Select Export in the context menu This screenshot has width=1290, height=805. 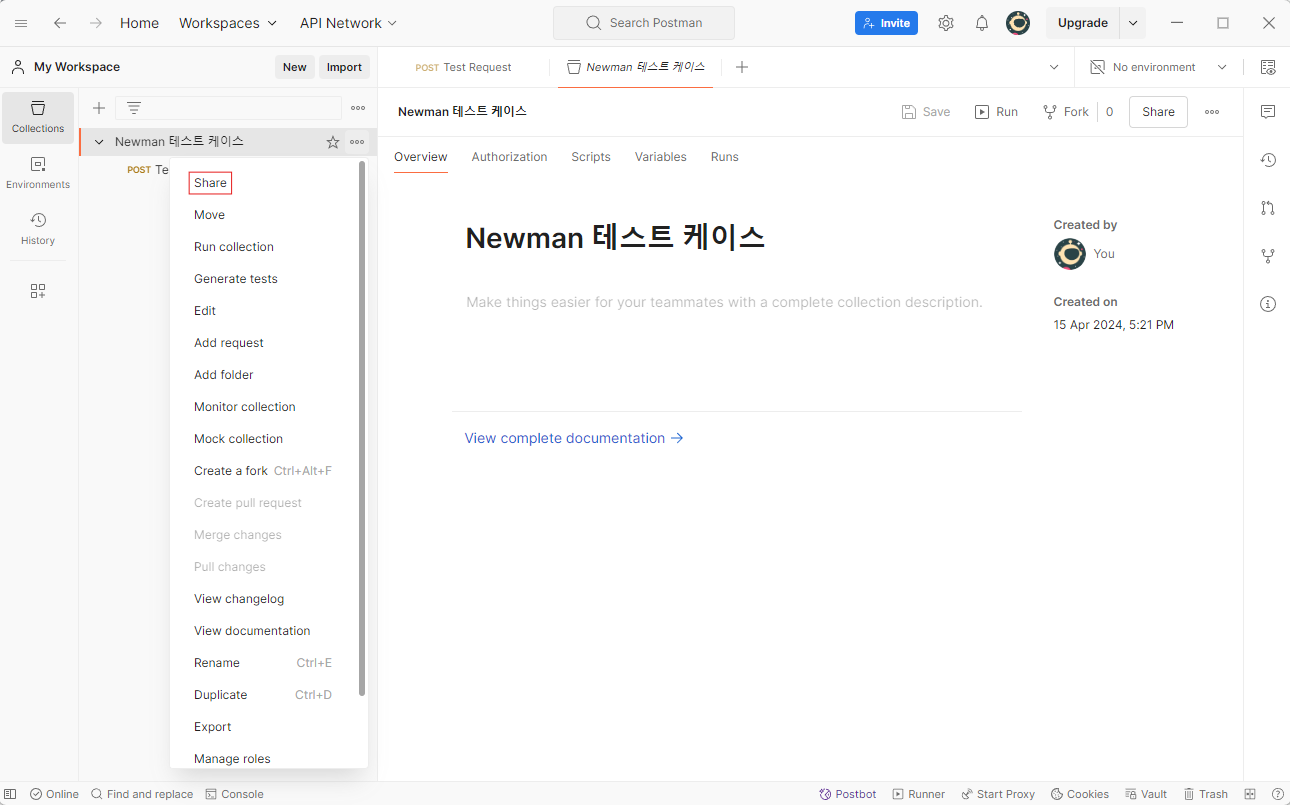point(213,727)
